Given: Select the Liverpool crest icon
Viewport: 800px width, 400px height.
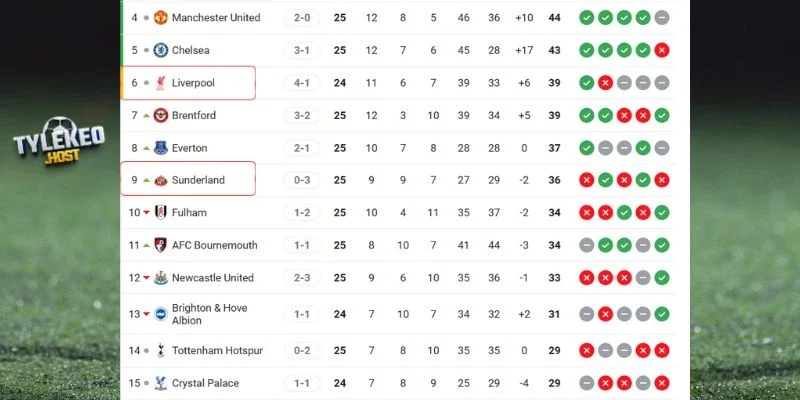Looking at the screenshot, I should pyautogui.click(x=160, y=83).
